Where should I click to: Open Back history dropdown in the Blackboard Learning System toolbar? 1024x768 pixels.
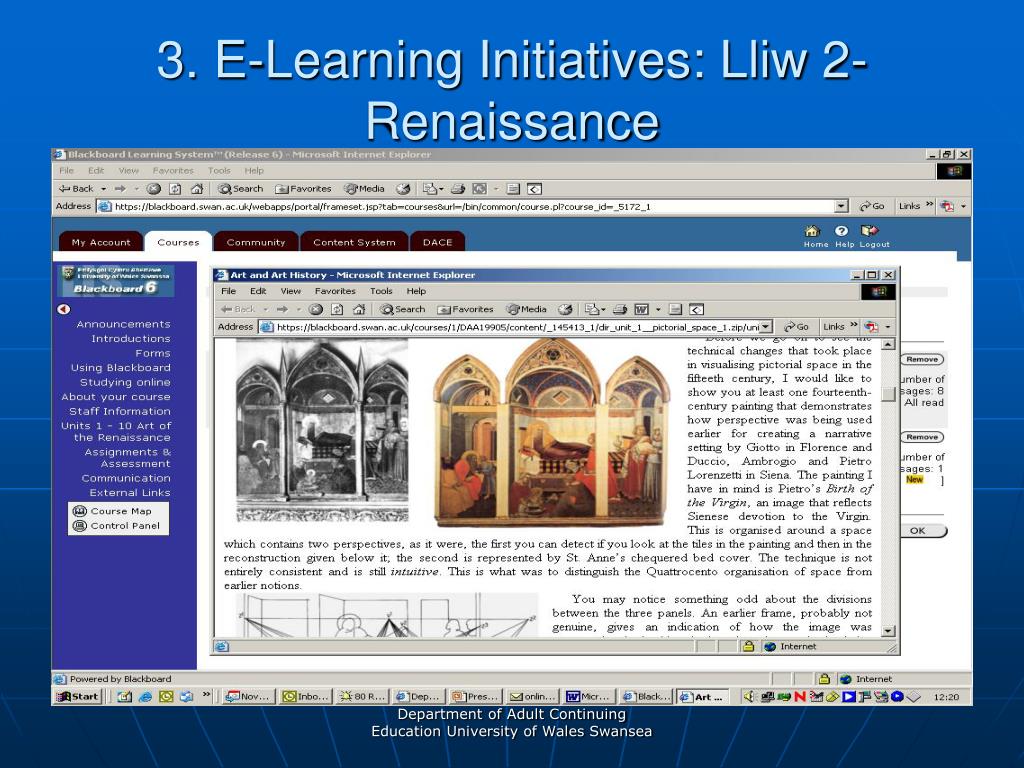pos(103,189)
